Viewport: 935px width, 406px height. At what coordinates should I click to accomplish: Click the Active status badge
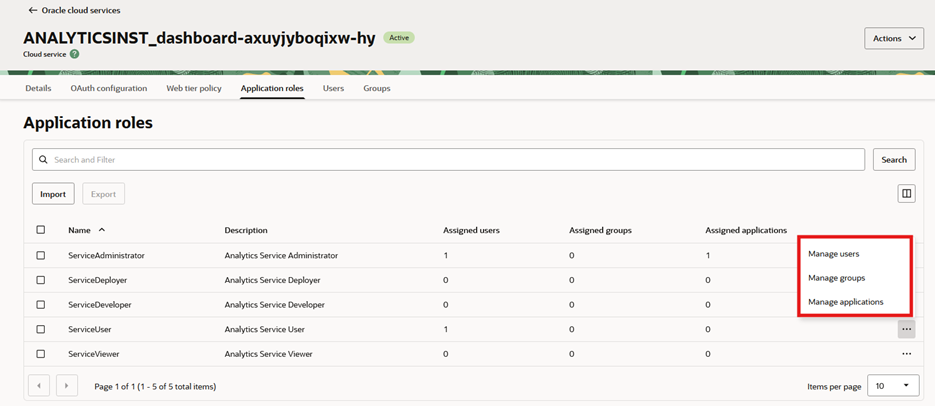(399, 38)
